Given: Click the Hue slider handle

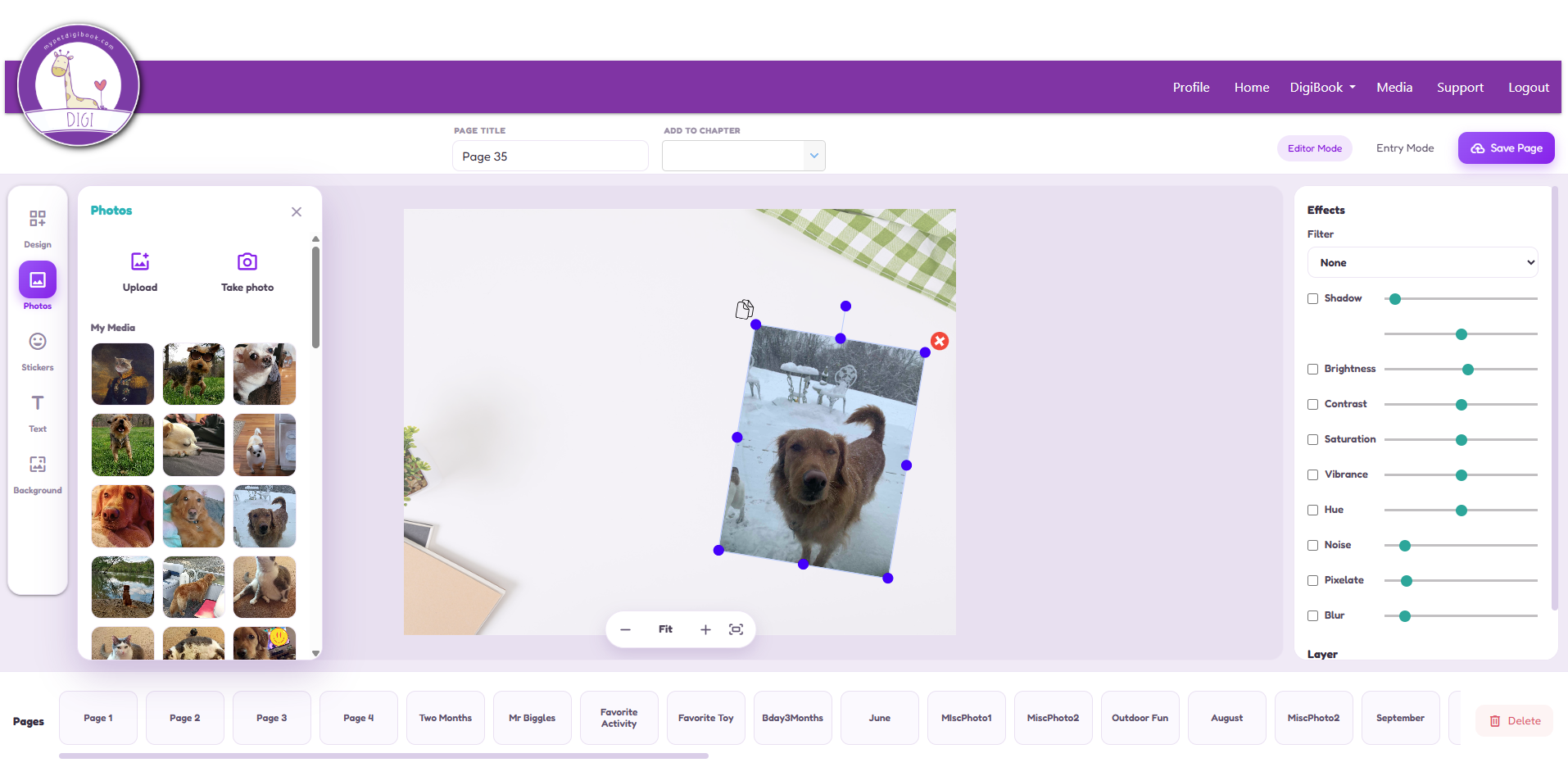Looking at the screenshot, I should (x=1462, y=511).
